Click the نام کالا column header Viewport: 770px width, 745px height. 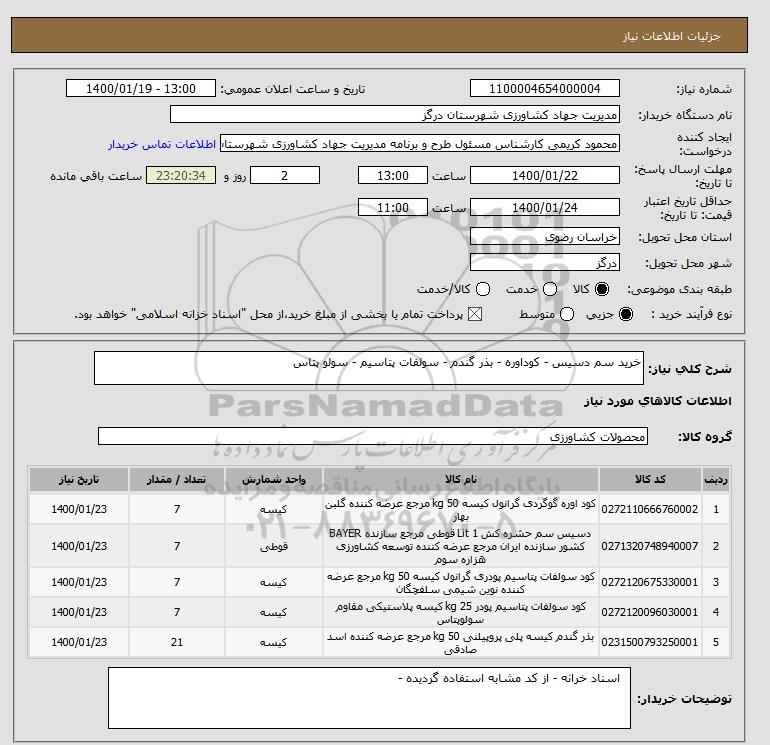(x=461, y=479)
